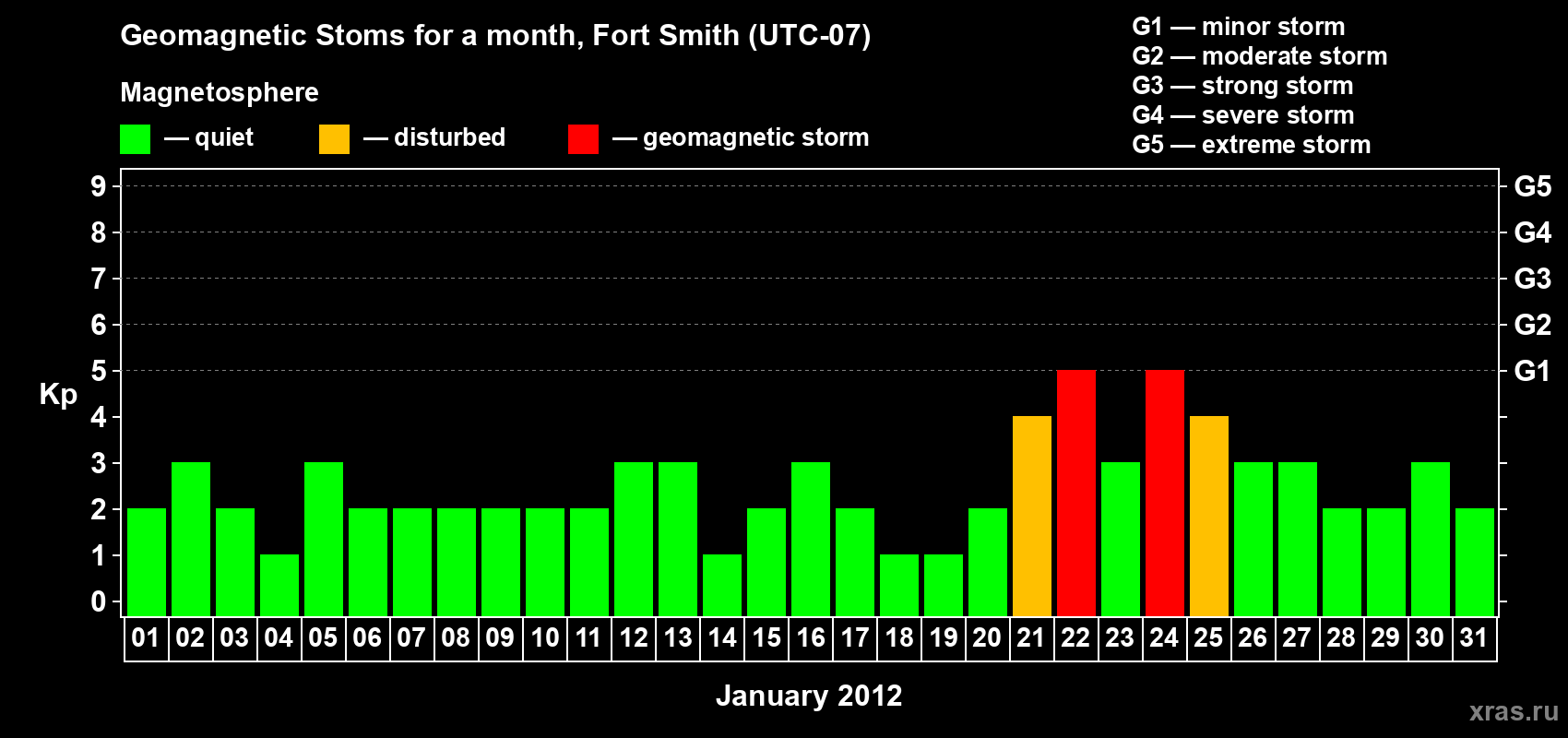Click the green bar for day 13
The height and width of the screenshot is (738, 1568).
[678, 539]
